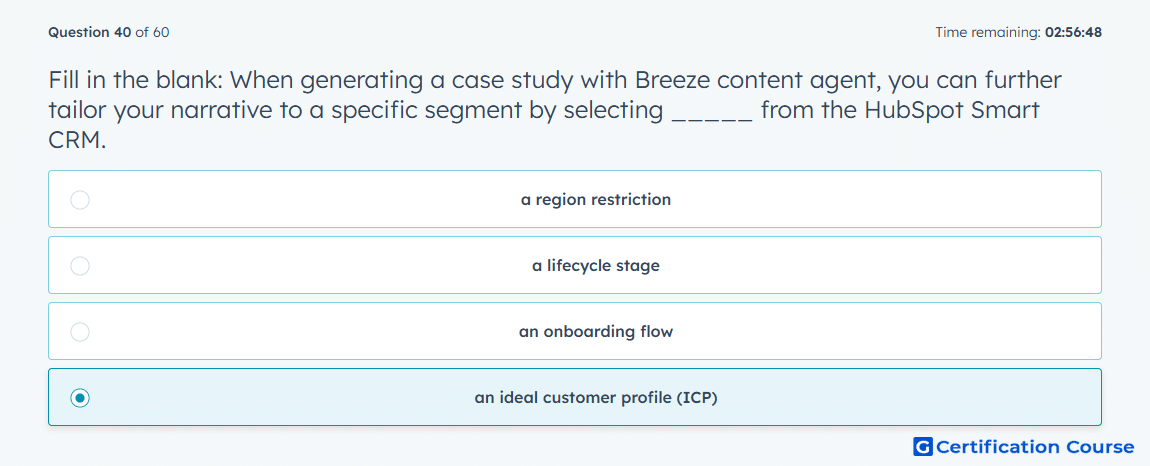Pick the 'an onboarding flow' radio button
Image resolution: width=1150 pixels, height=466 pixels.
coord(80,332)
